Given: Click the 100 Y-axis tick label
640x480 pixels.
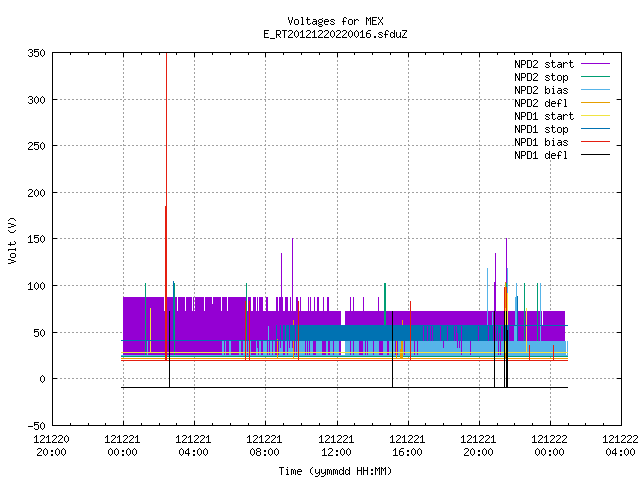Looking at the screenshot, I should (36, 286).
